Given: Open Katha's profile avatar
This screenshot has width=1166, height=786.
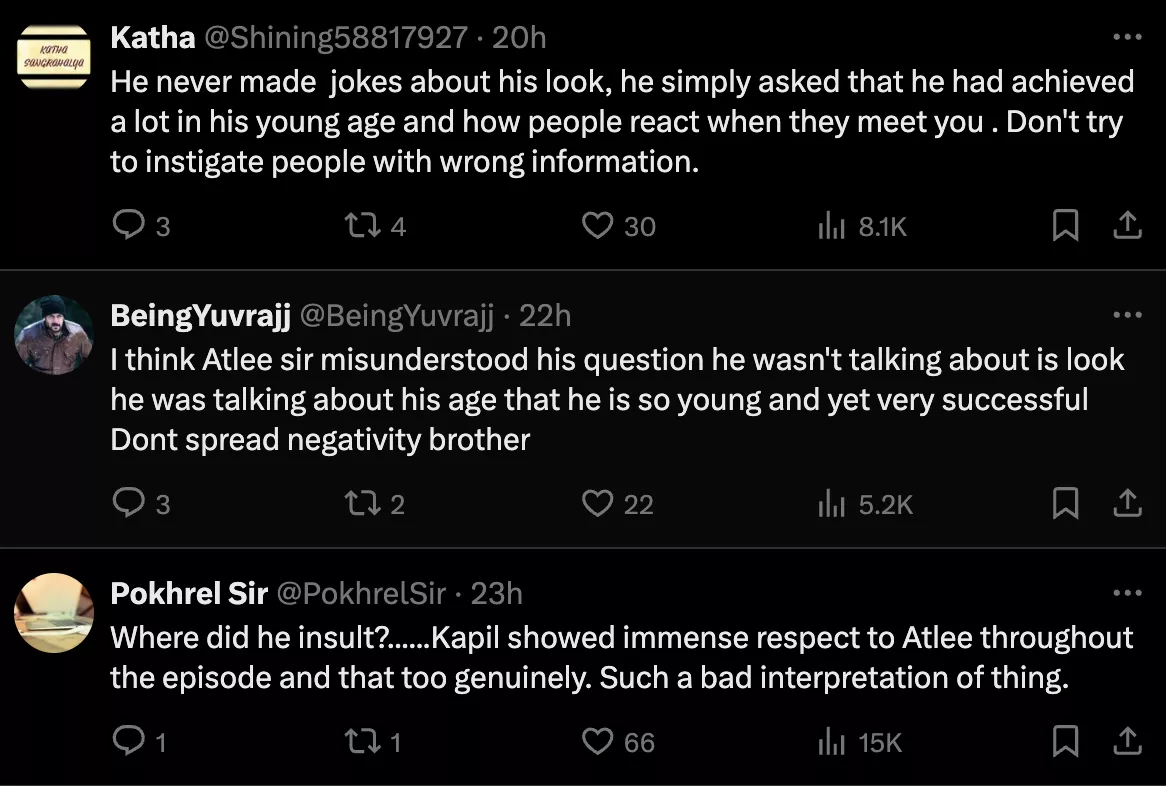Looking at the screenshot, I should [x=54, y=58].
